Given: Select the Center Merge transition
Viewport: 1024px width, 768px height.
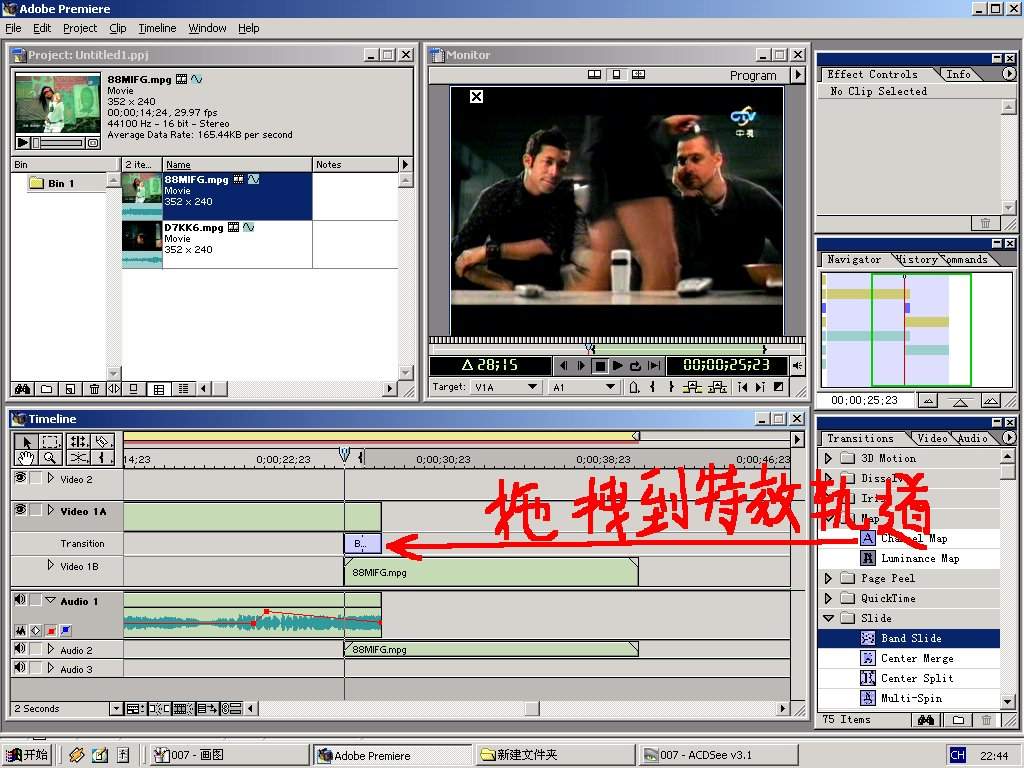Looking at the screenshot, I should [917, 658].
